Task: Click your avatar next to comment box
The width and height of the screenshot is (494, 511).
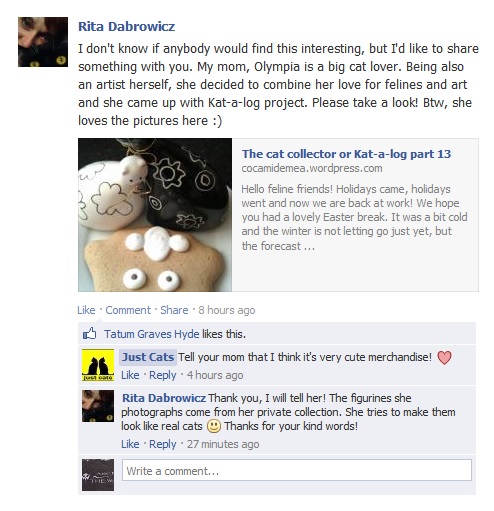Action: (x=98, y=475)
